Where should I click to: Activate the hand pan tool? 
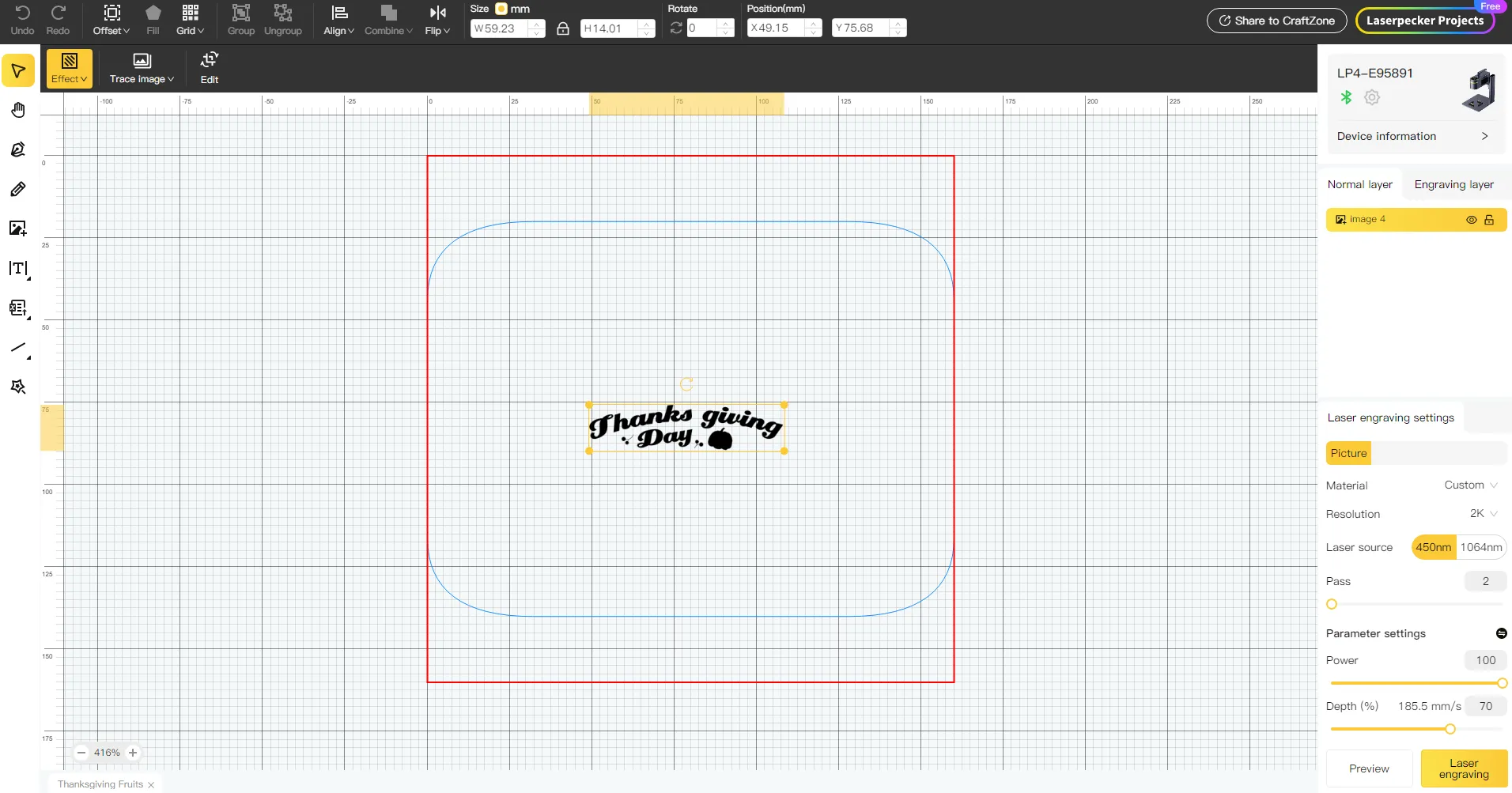(x=18, y=110)
